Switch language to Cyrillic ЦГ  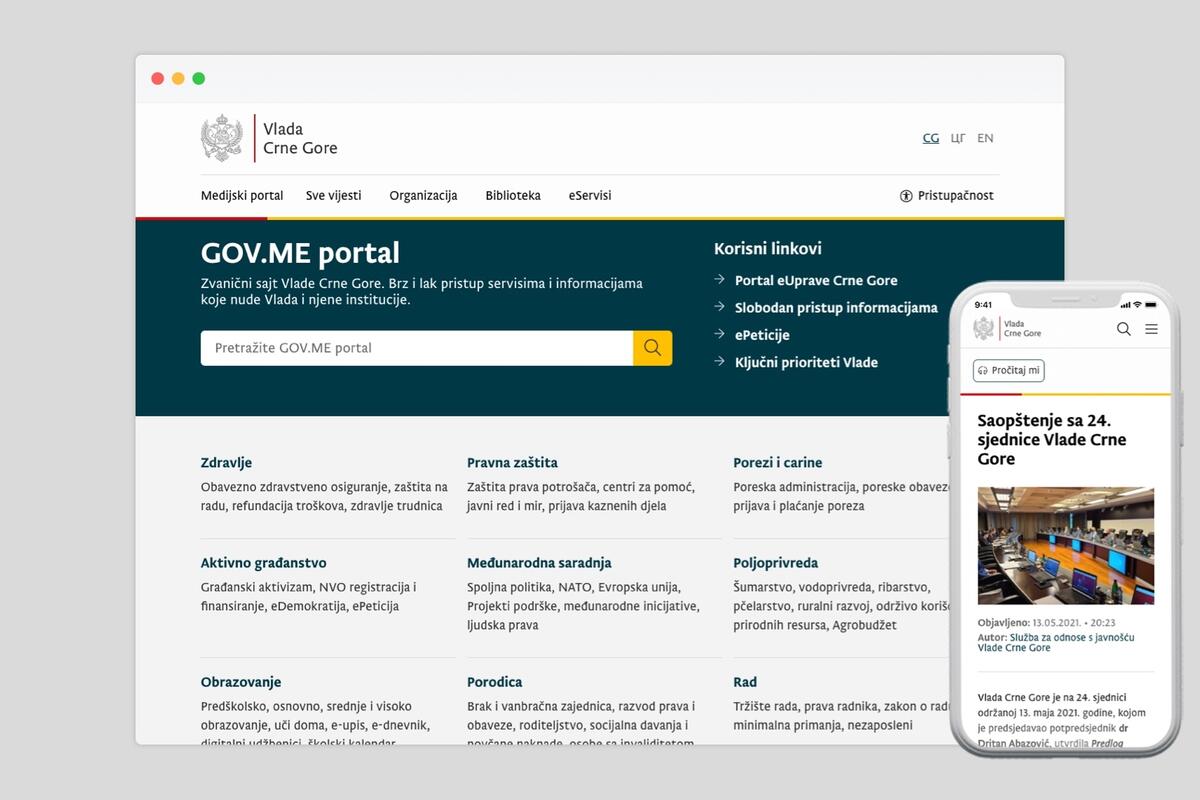click(x=958, y=138)
